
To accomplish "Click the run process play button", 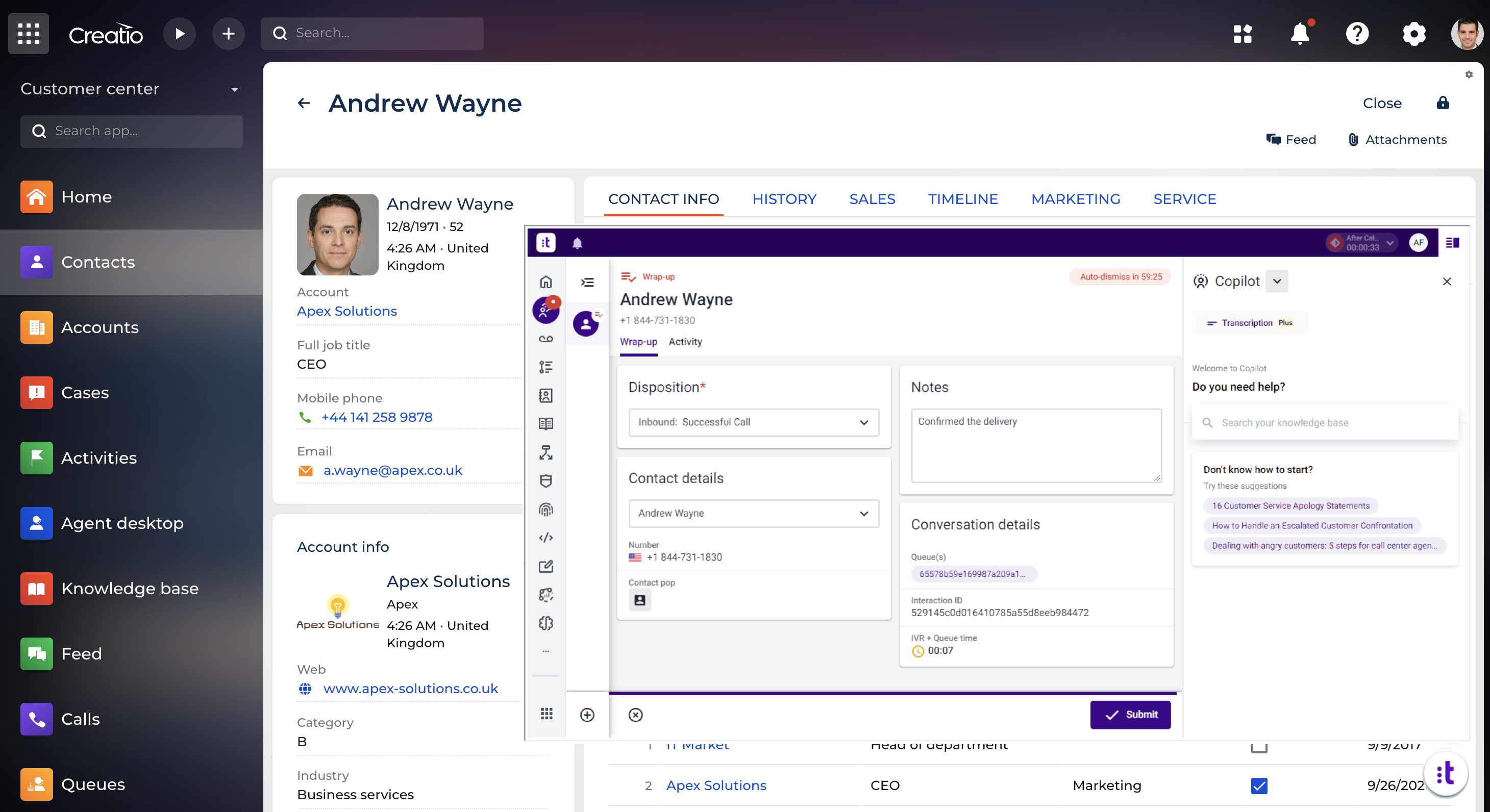I will [179, 34].
